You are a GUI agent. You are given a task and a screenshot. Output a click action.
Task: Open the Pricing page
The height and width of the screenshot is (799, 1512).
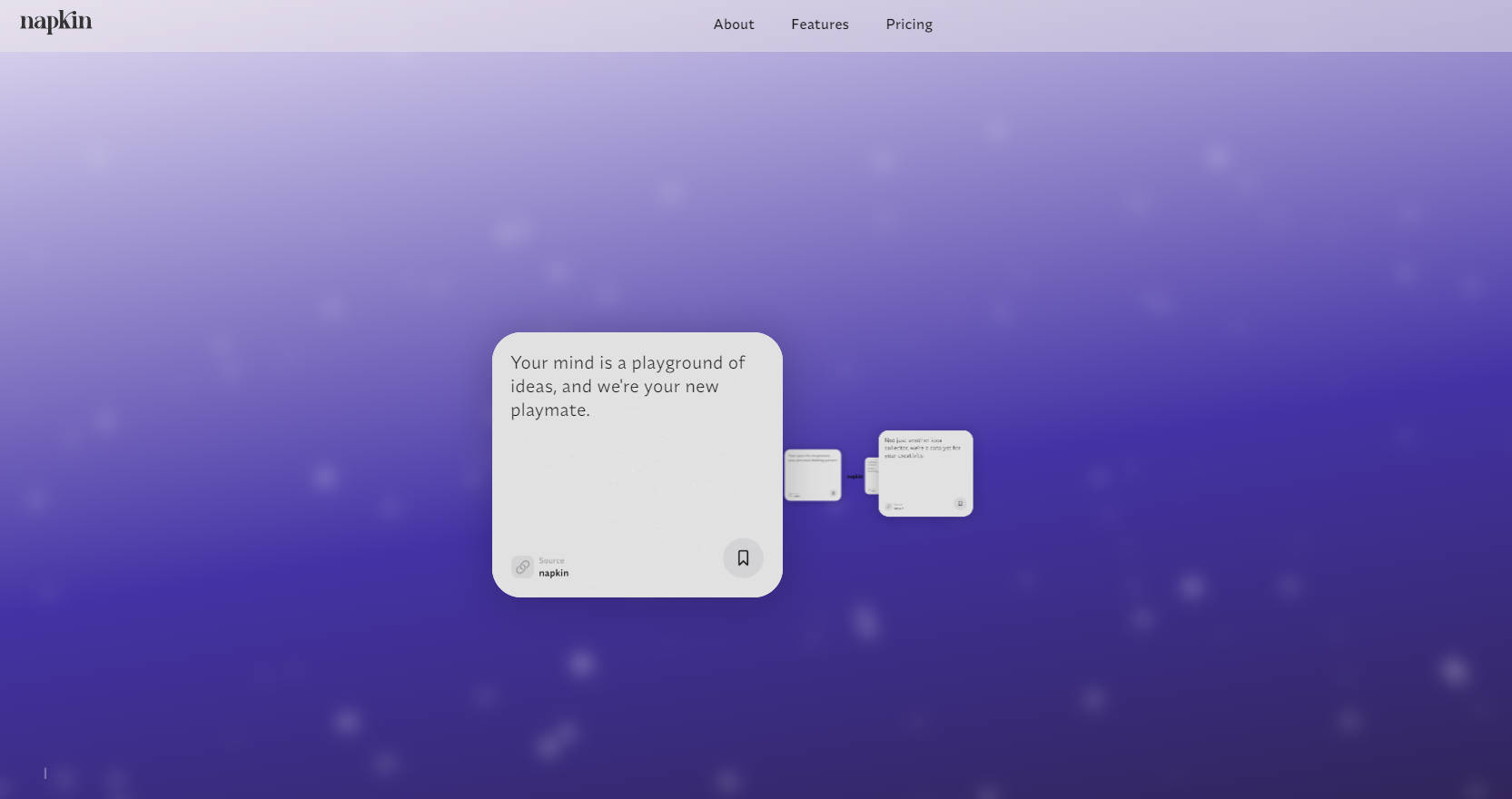[x=908, y=25]
